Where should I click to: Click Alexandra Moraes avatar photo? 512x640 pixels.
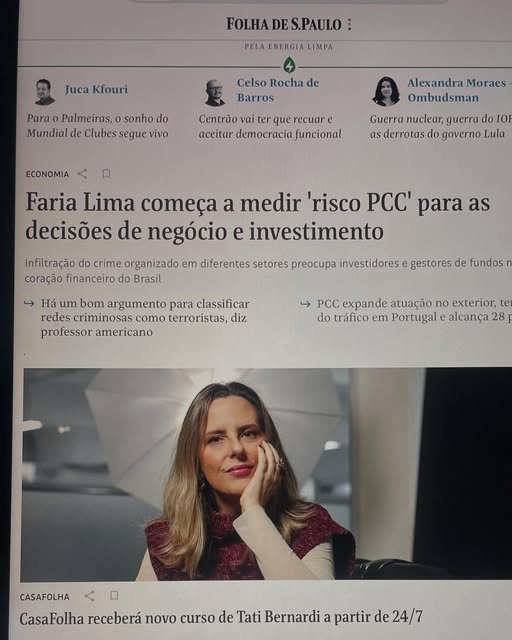pyautogui.click(x=386, y=91)
